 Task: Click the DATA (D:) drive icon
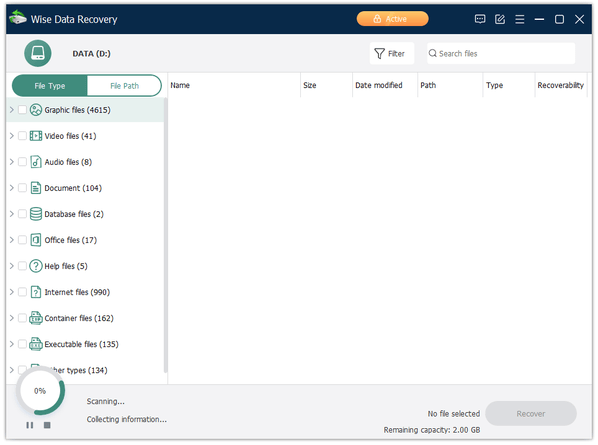pos(38,53)
